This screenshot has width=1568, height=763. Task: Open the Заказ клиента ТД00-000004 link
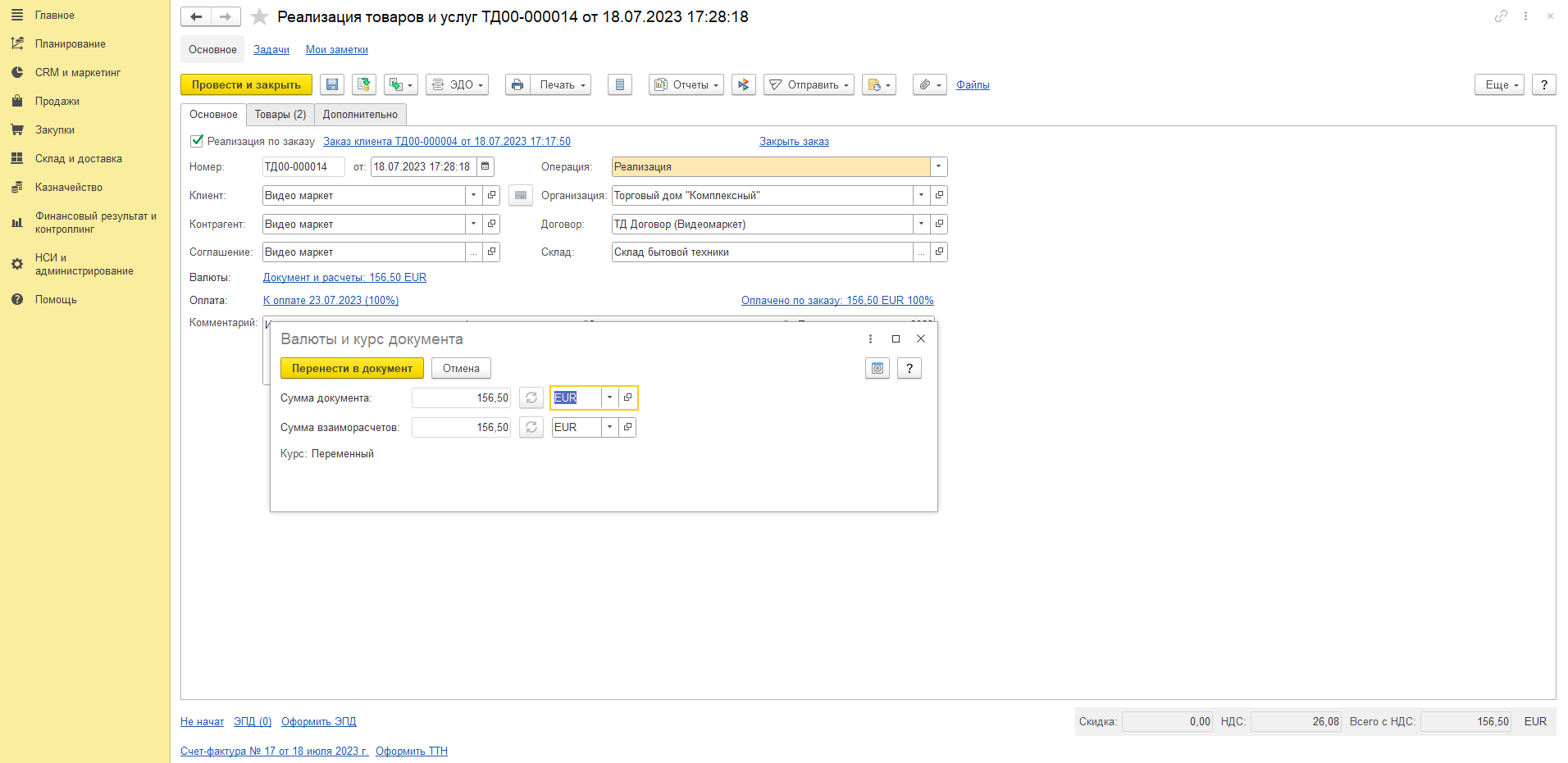tap(447, 142)
